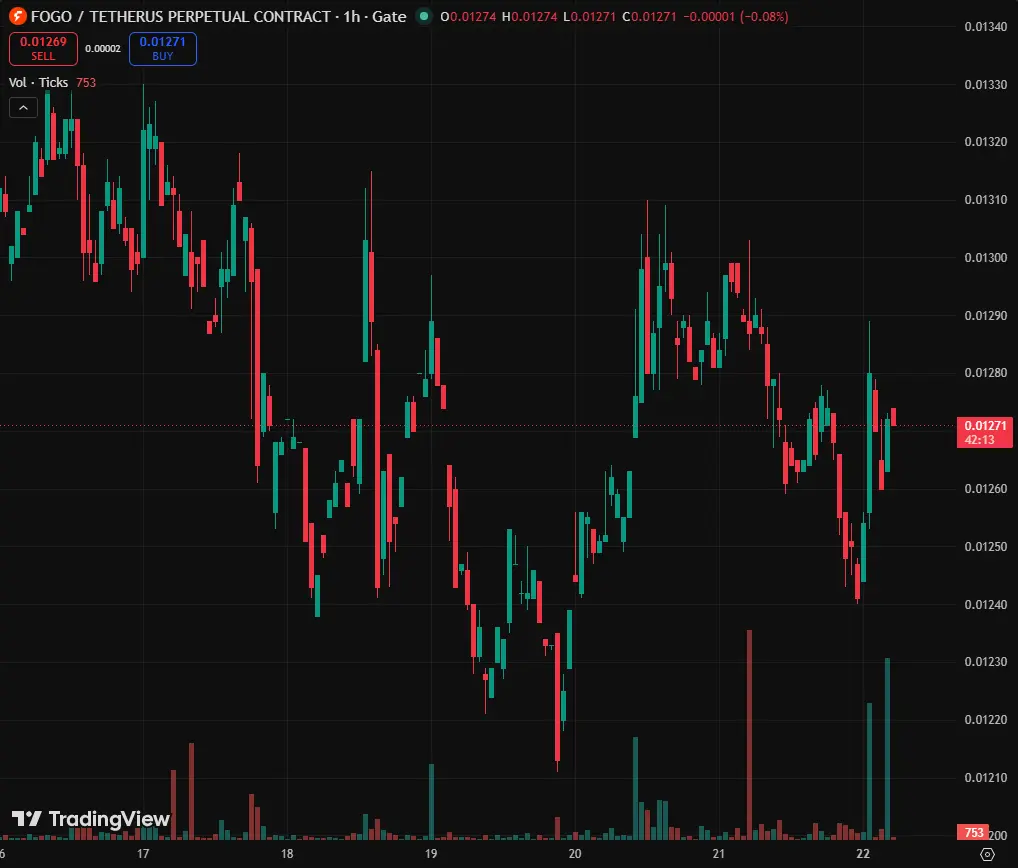The image size is (1018, 868).
Task: Click the 0.01300 price axis label
Action: click(986, 258)
